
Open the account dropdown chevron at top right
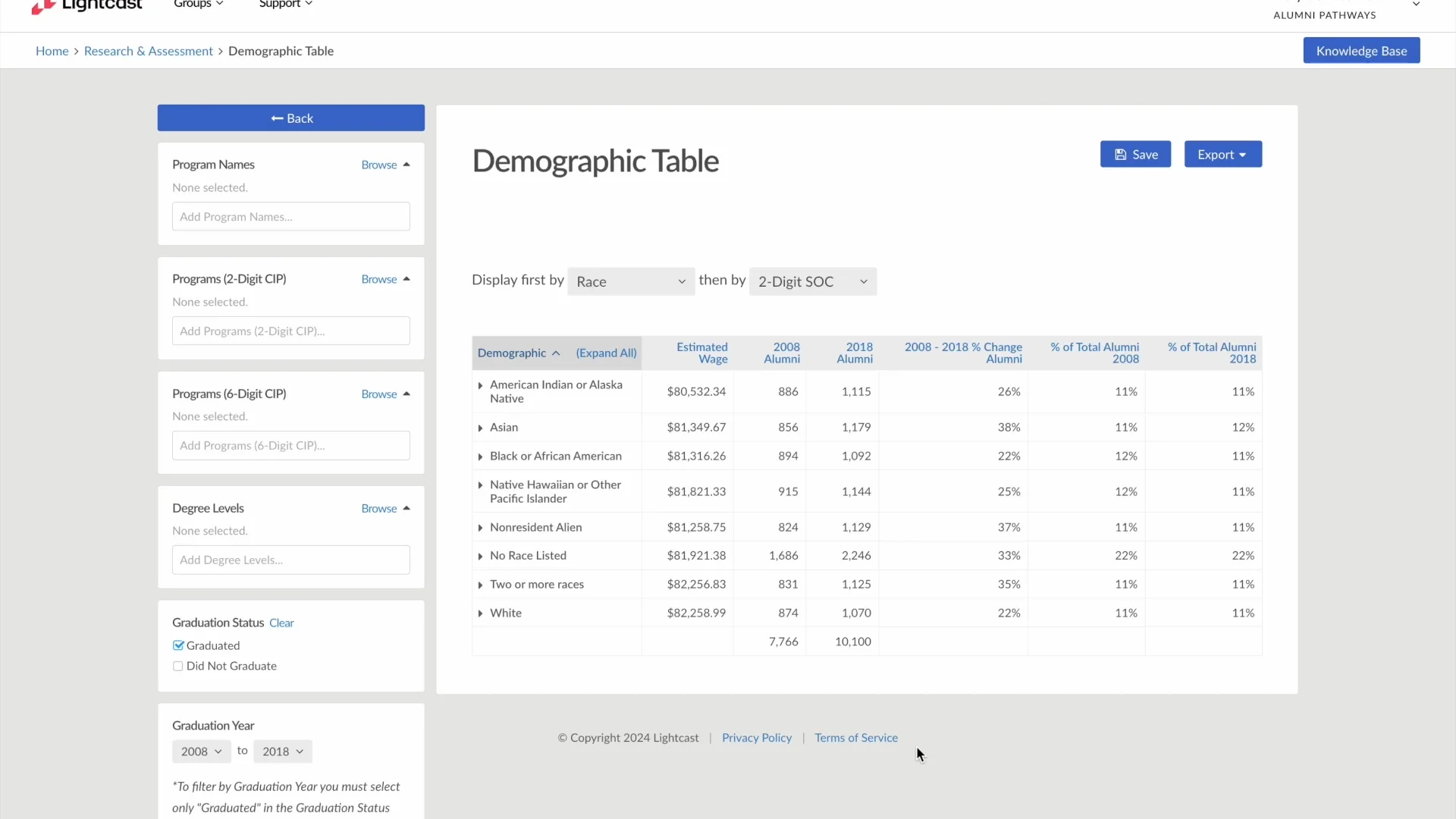(1417, 4)
